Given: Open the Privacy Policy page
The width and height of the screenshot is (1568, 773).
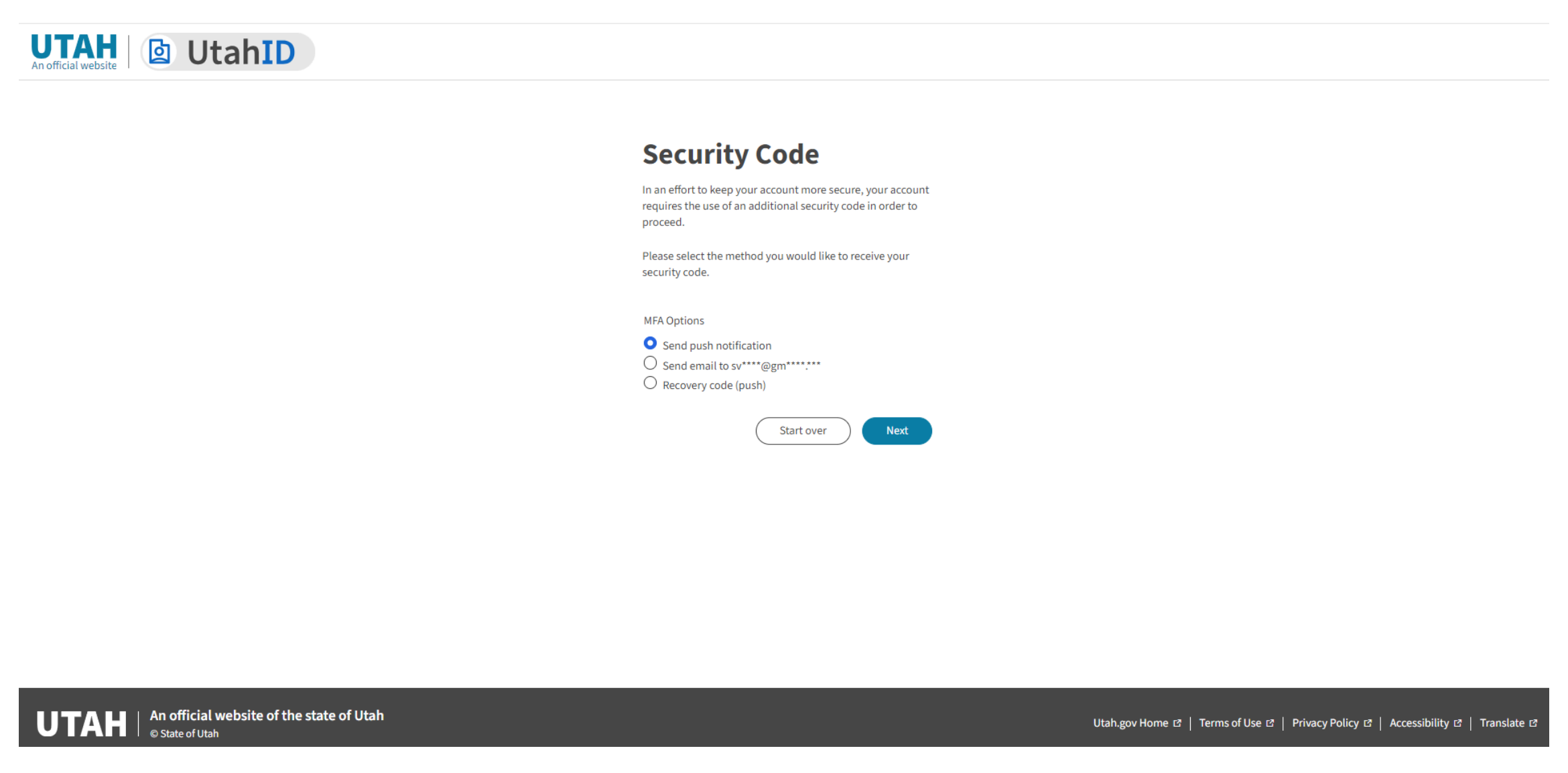Looking at the screenshot, I should [x=1325, y=723].
